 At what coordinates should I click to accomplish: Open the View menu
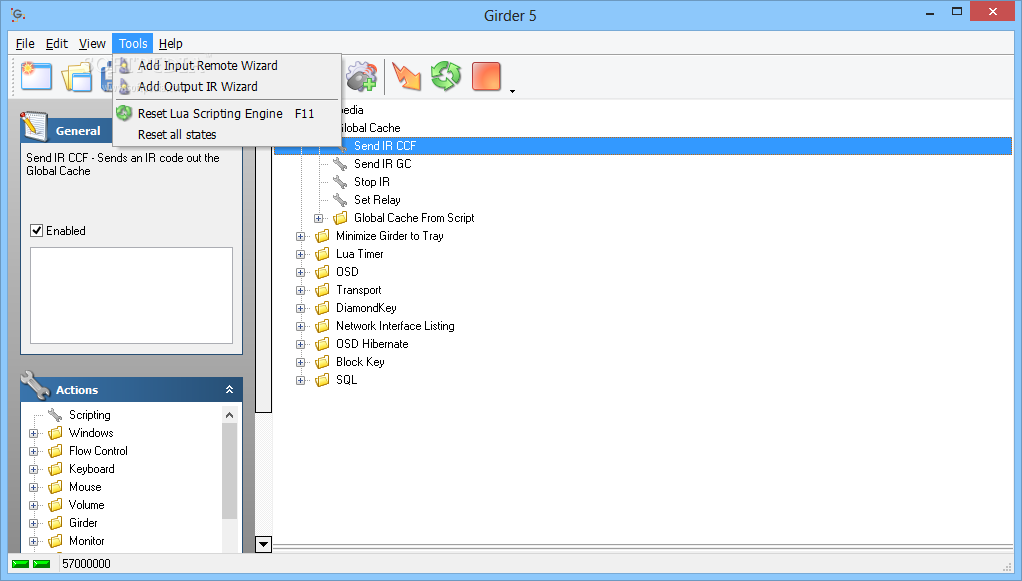coord(92,44)
